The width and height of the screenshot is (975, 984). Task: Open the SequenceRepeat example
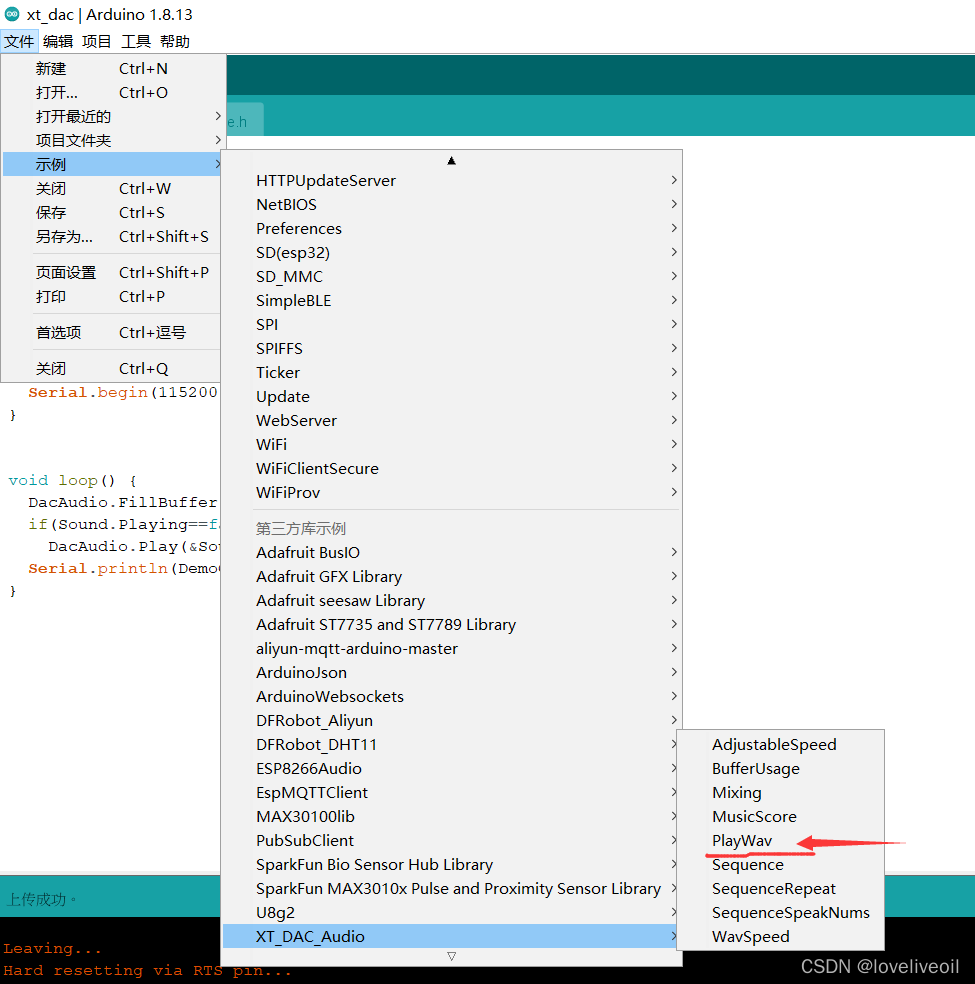coord(781,889)
